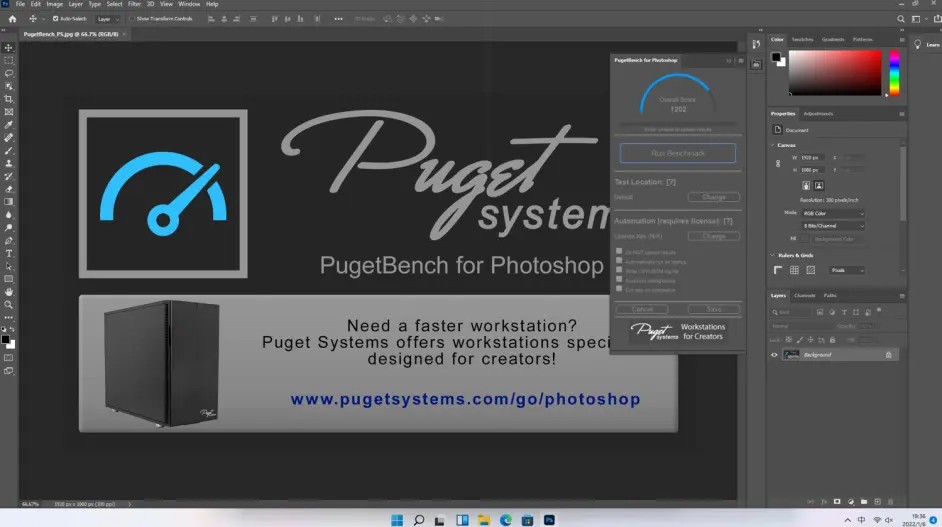Select the Rectangular Marquee tool
This screenshot has height=527, width=942.
pyautogui.click(x=8, y=61)
